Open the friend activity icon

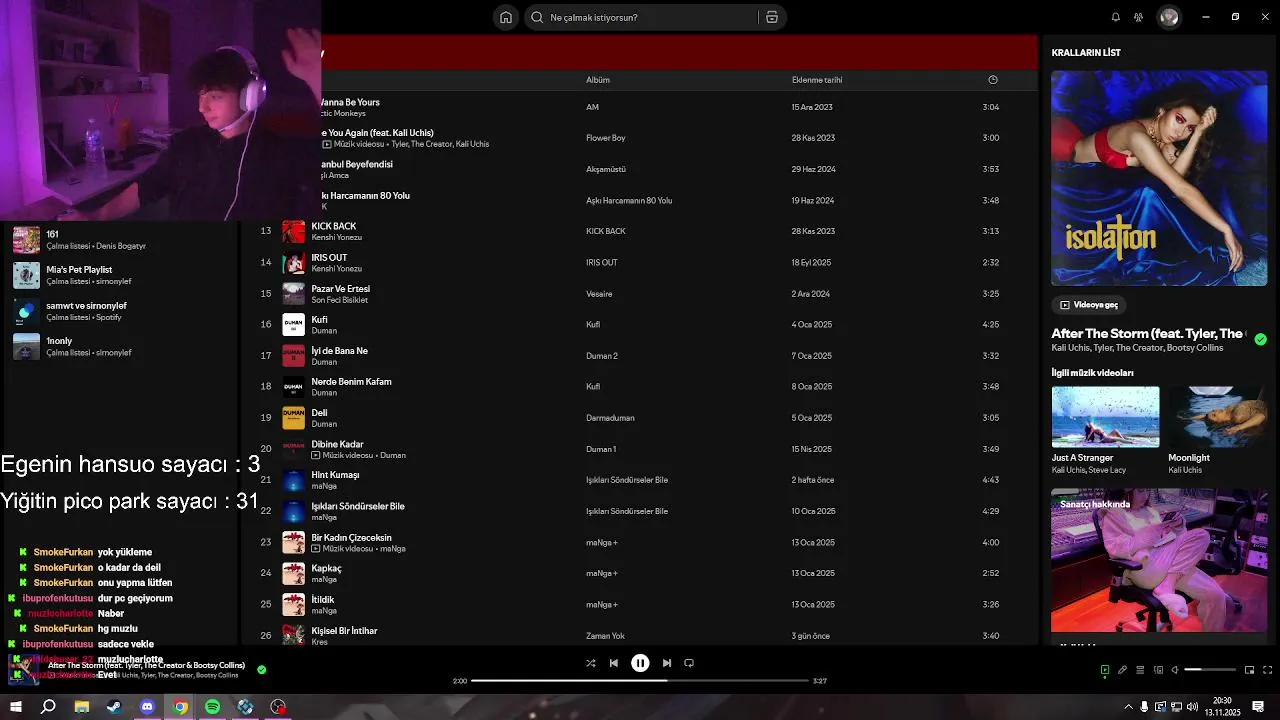pyautogui.click(x=1138, y=17)
